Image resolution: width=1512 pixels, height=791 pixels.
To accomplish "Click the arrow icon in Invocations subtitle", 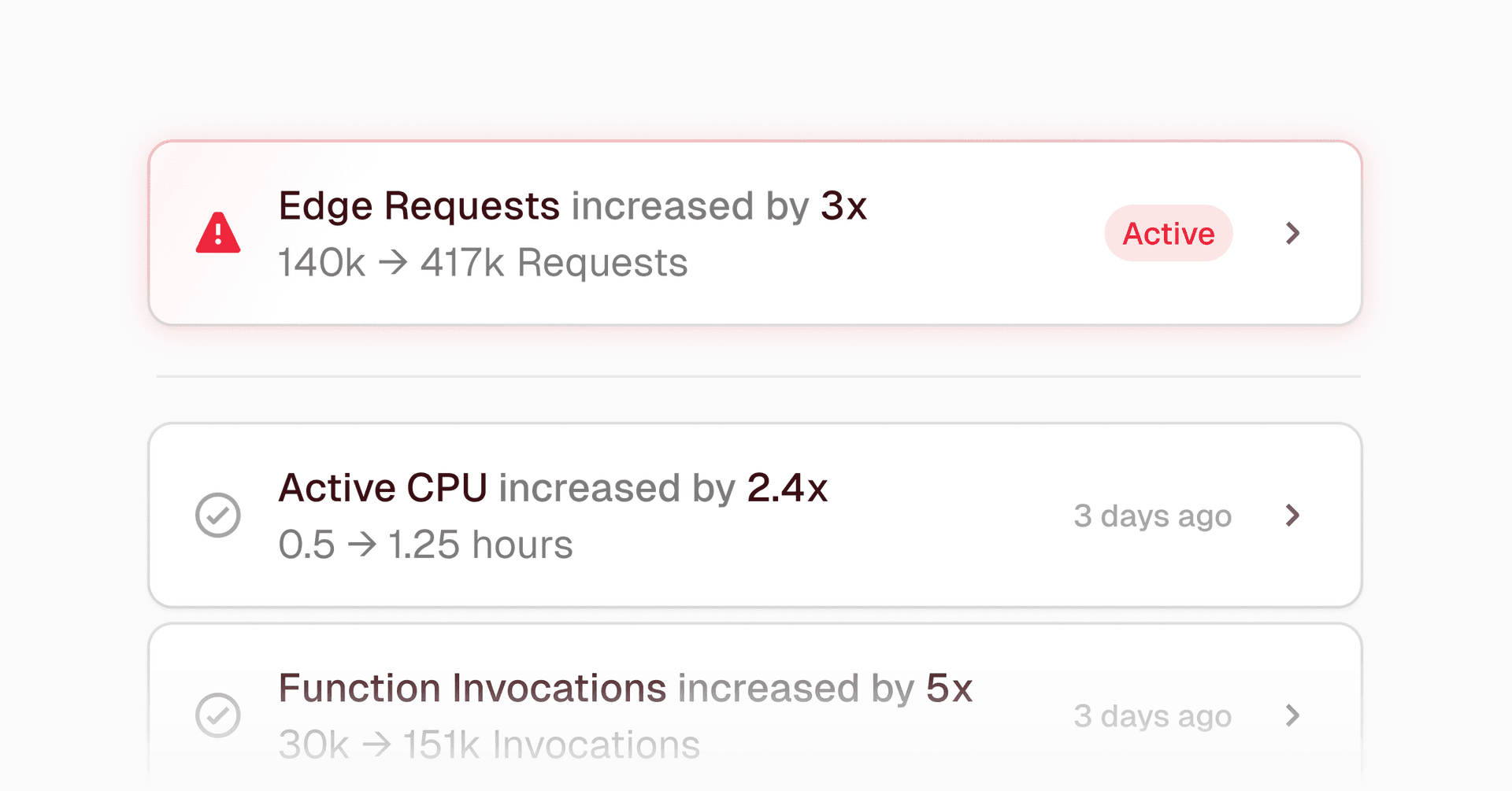I will click(x=376, y=745).
